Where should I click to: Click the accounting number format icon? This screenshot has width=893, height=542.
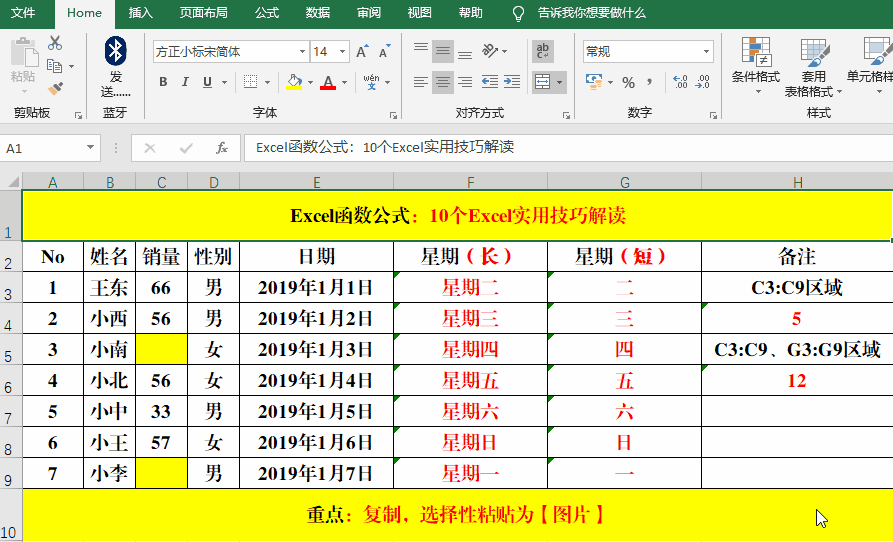click(x=594, y=82)
